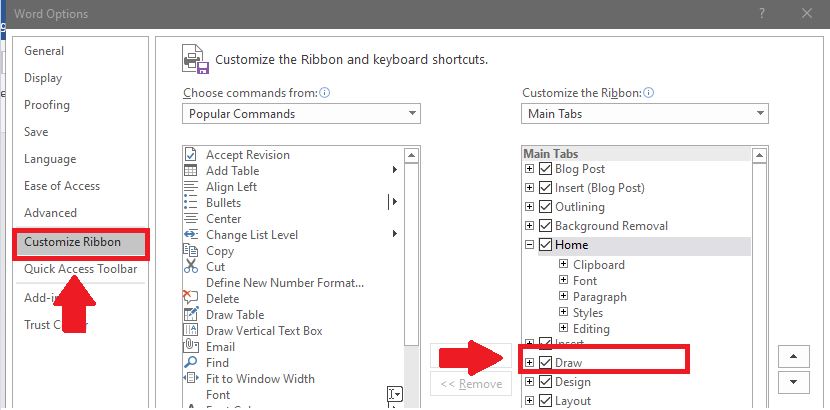
Task: Expand the Styles group
Action: point(563,312)
